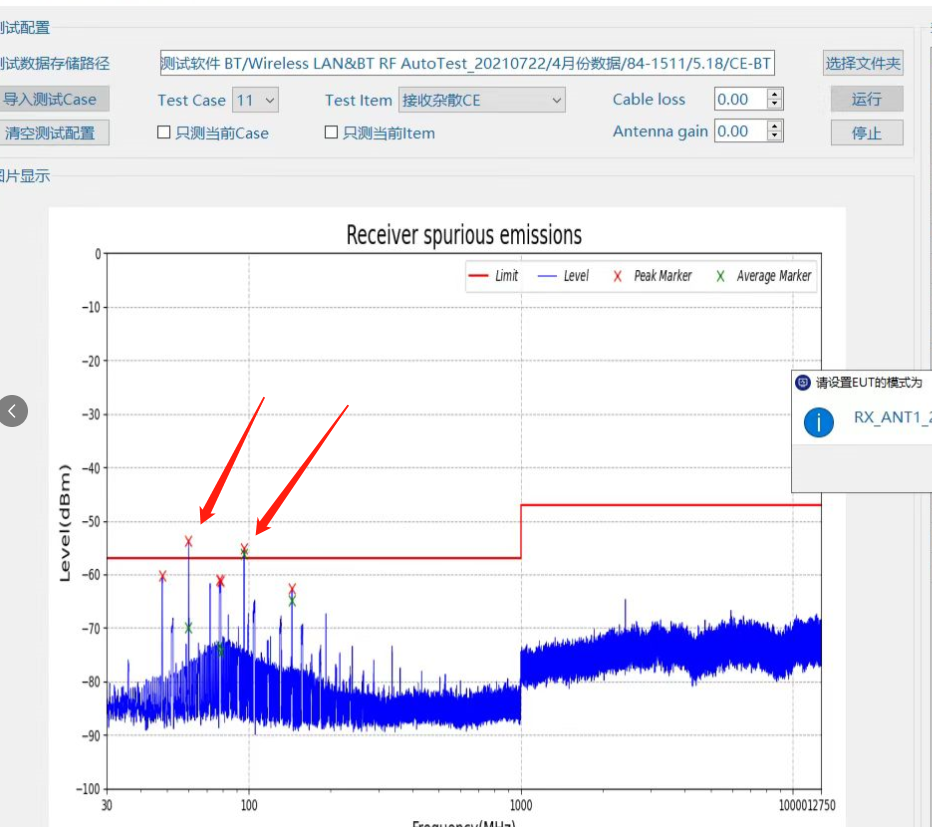Open the Test Item 接收杂散CE dropdown
This screenshot has height=827, width=932.
(481, 100)
